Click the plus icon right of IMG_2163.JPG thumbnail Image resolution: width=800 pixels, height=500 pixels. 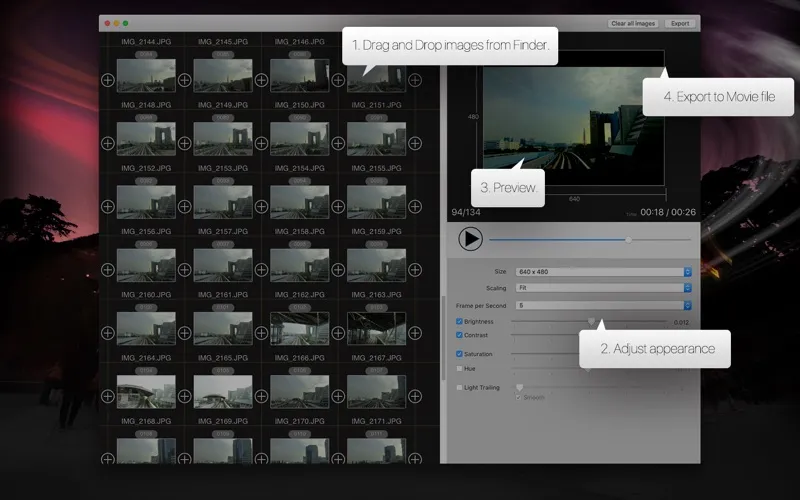click(415, 333)
